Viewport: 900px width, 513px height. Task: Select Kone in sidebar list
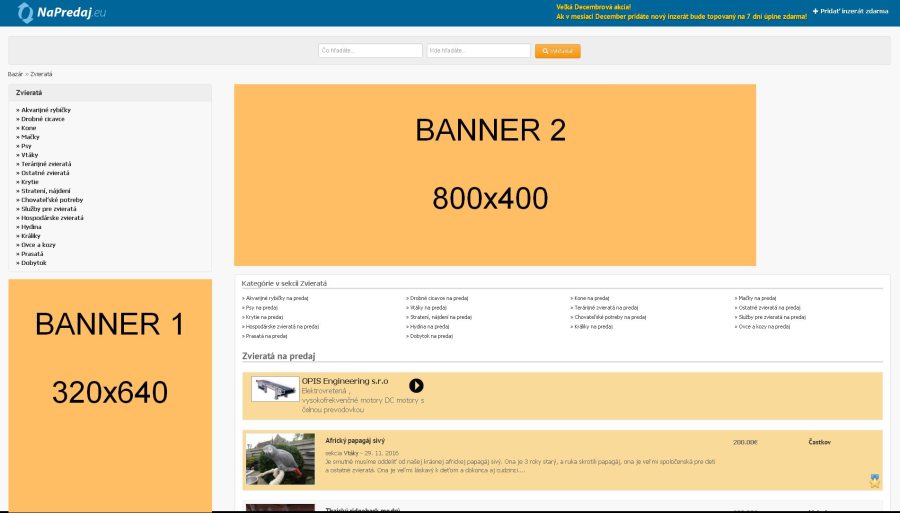click(29, 128)
